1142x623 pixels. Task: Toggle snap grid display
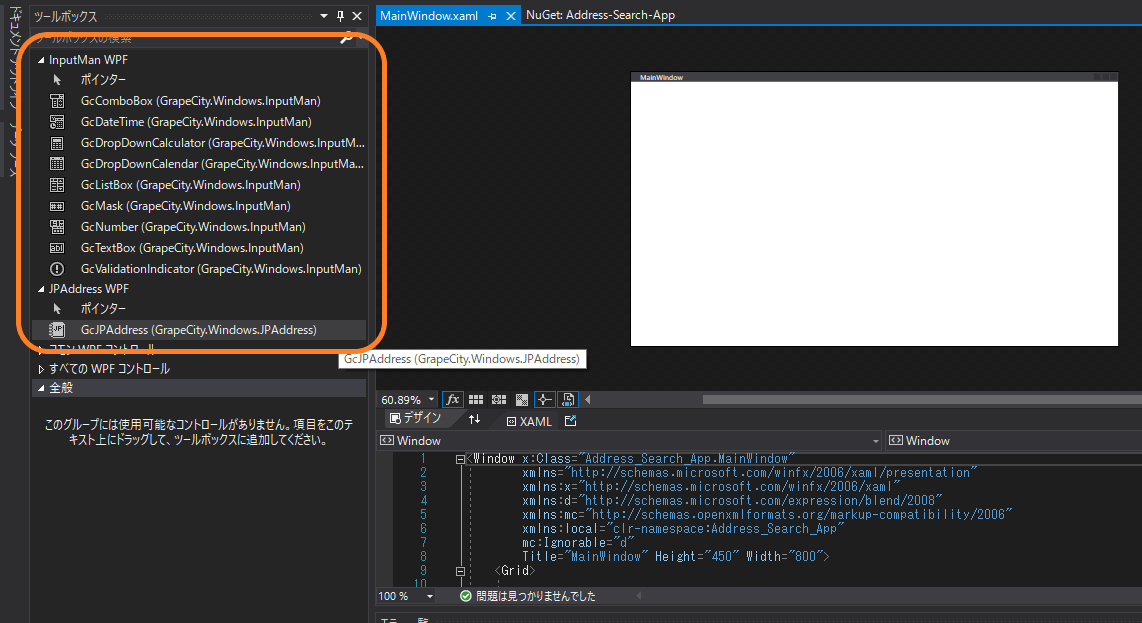click(476, 399)
